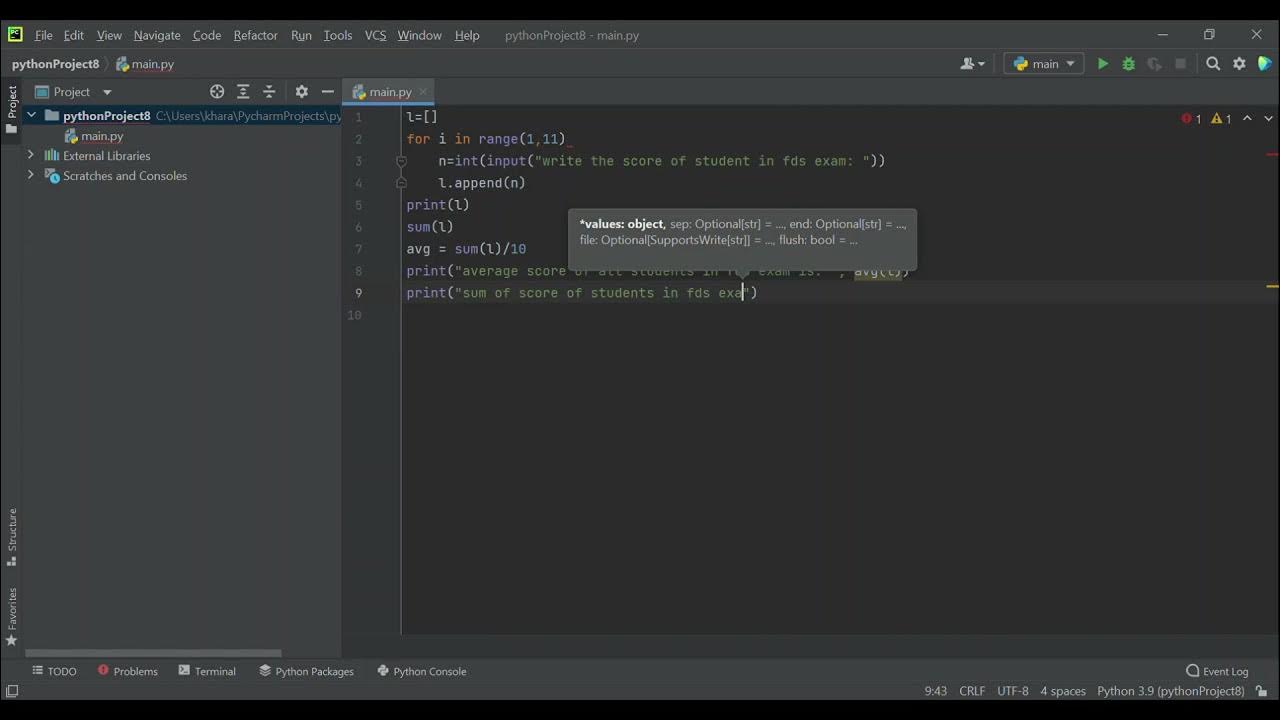Open the Problems tool window
Image resolution: width=1280 pixels, height=720 pixels.
128,671
